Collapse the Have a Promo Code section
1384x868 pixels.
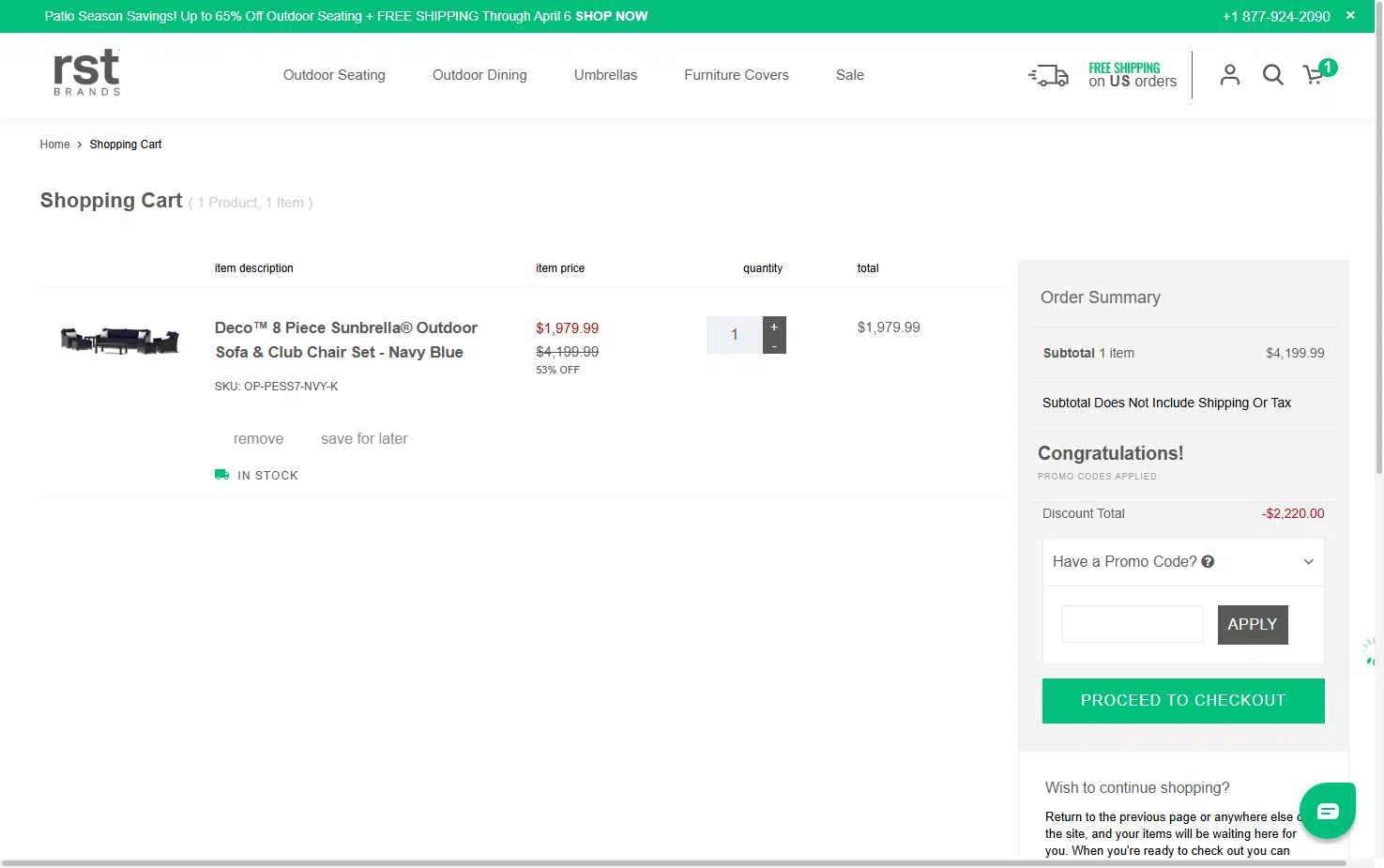click(x=1308, y=562)
